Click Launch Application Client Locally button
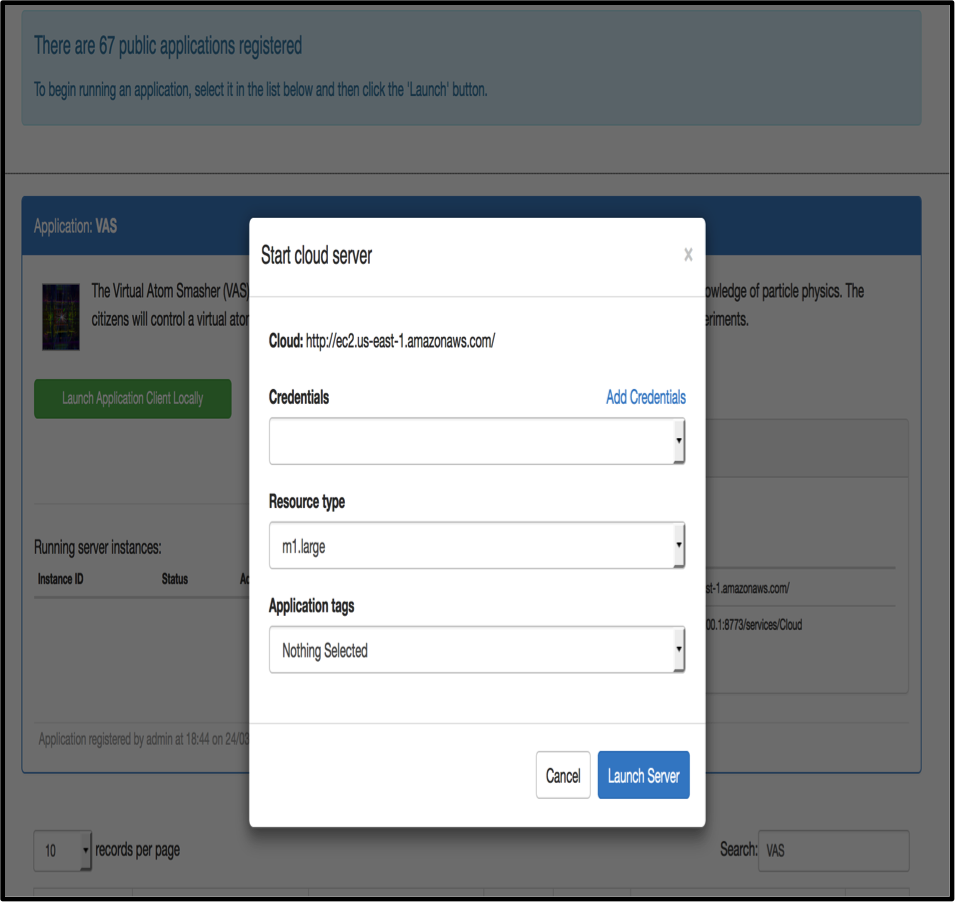This screenshot has width=955, height=902. pos(132,398)
